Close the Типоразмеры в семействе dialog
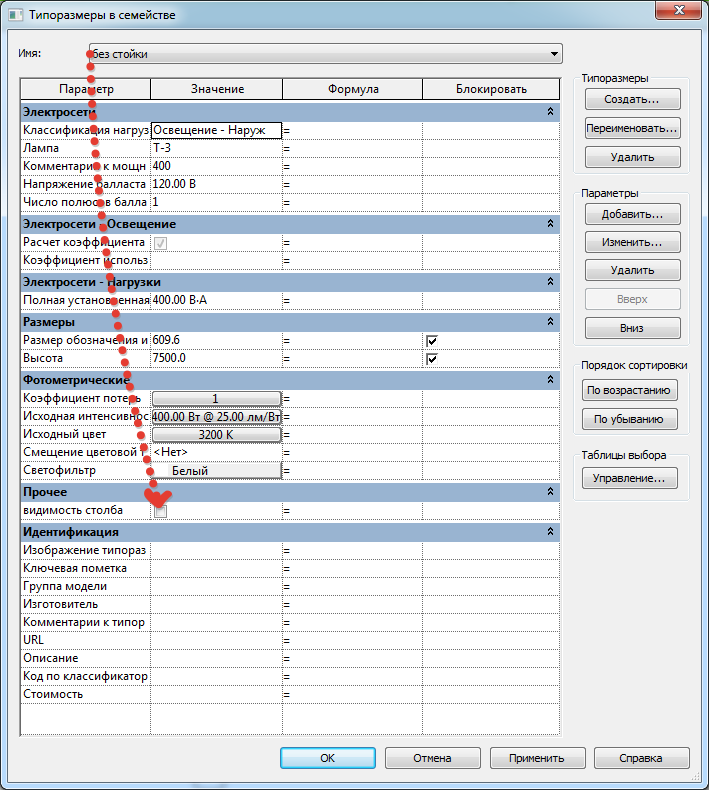This screenshot has height=790, width=709. pos(678,11)
